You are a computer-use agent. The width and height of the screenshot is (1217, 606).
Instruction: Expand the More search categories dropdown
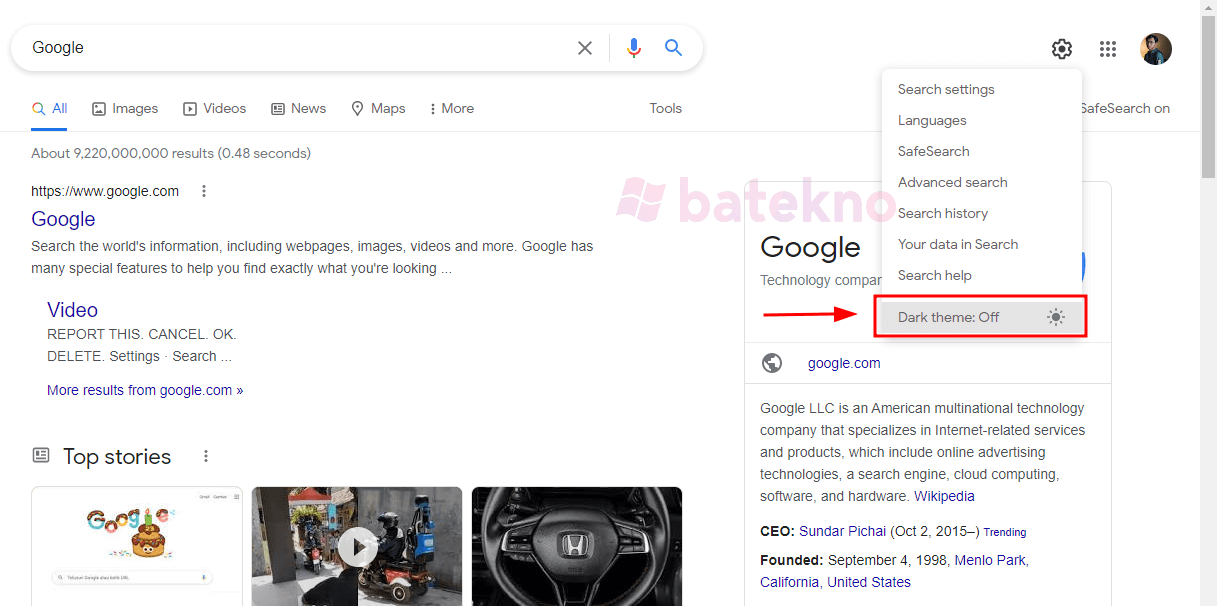(x=450, y=108)
